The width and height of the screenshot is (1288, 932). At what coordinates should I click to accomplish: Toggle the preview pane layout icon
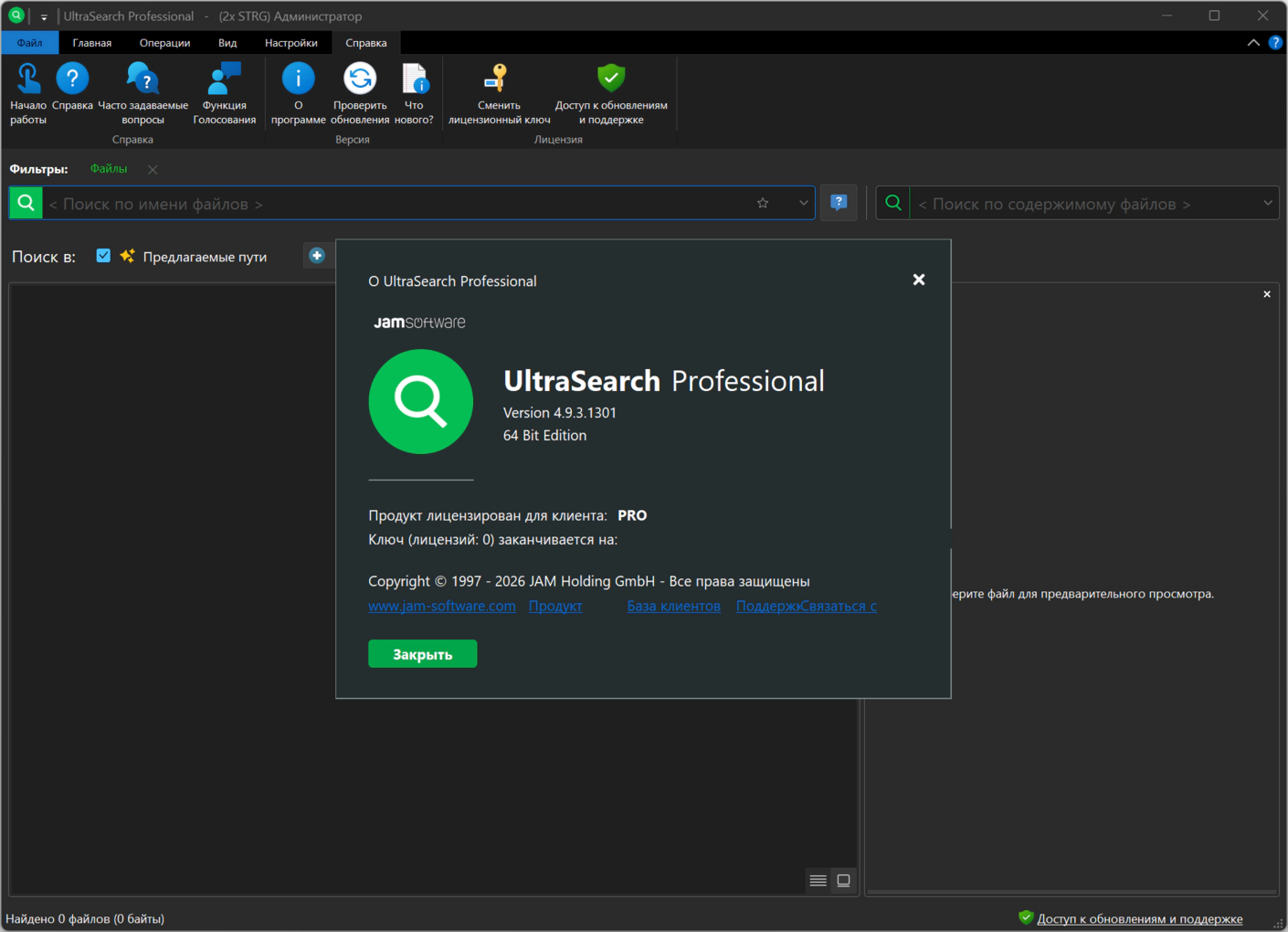click(x=844, y=881)
